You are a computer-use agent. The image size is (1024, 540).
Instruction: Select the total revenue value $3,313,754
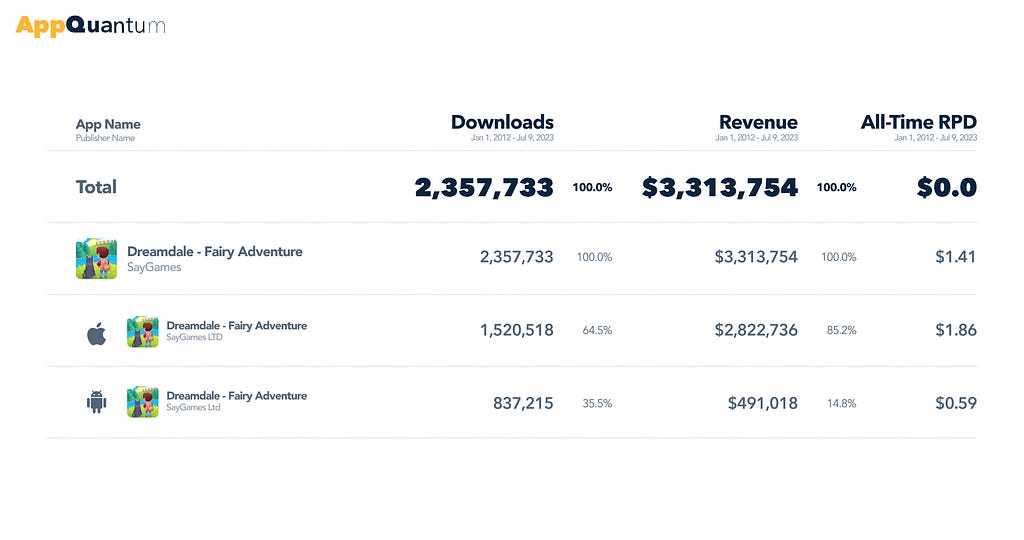(x=720, y=187)
